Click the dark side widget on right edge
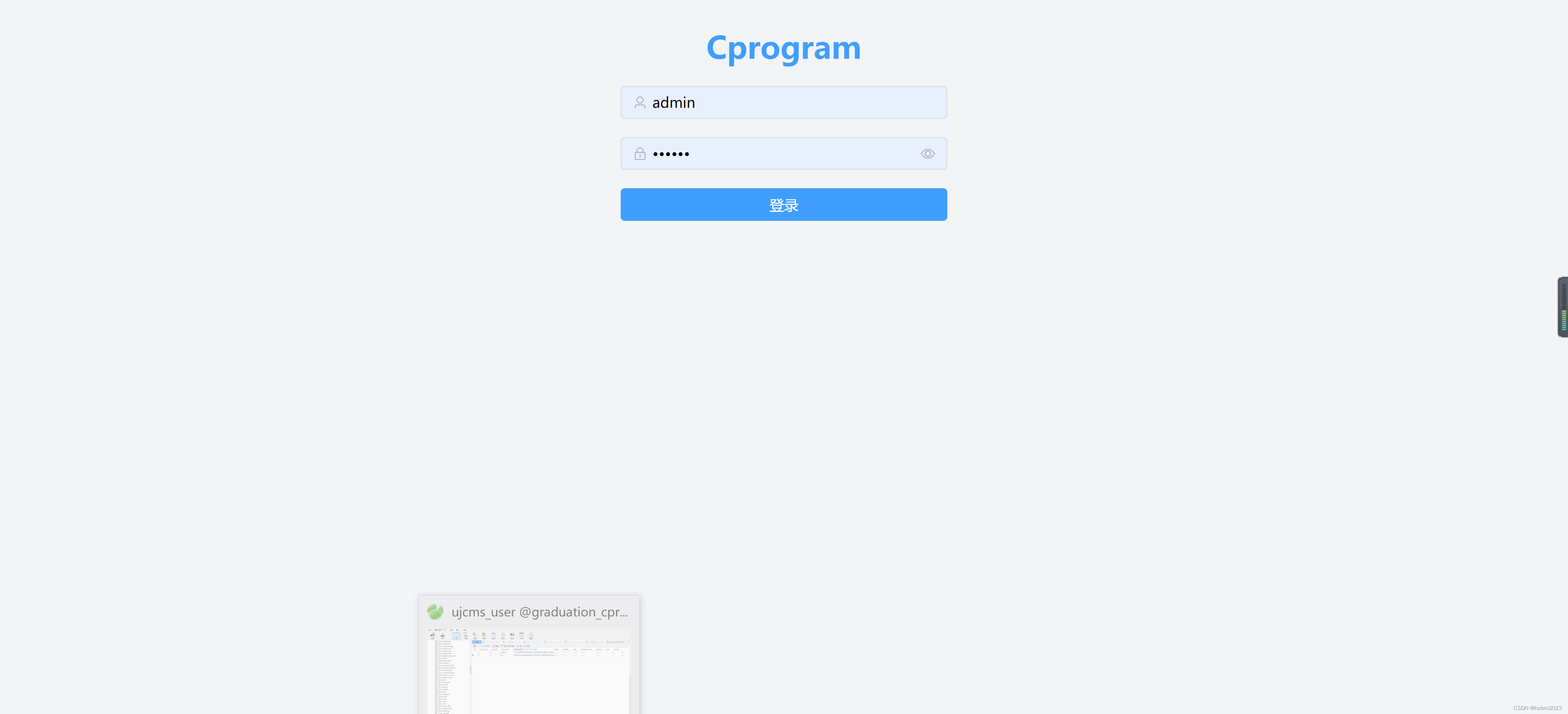This screenshot has width=1568, height=714. tap(1563, 307)
